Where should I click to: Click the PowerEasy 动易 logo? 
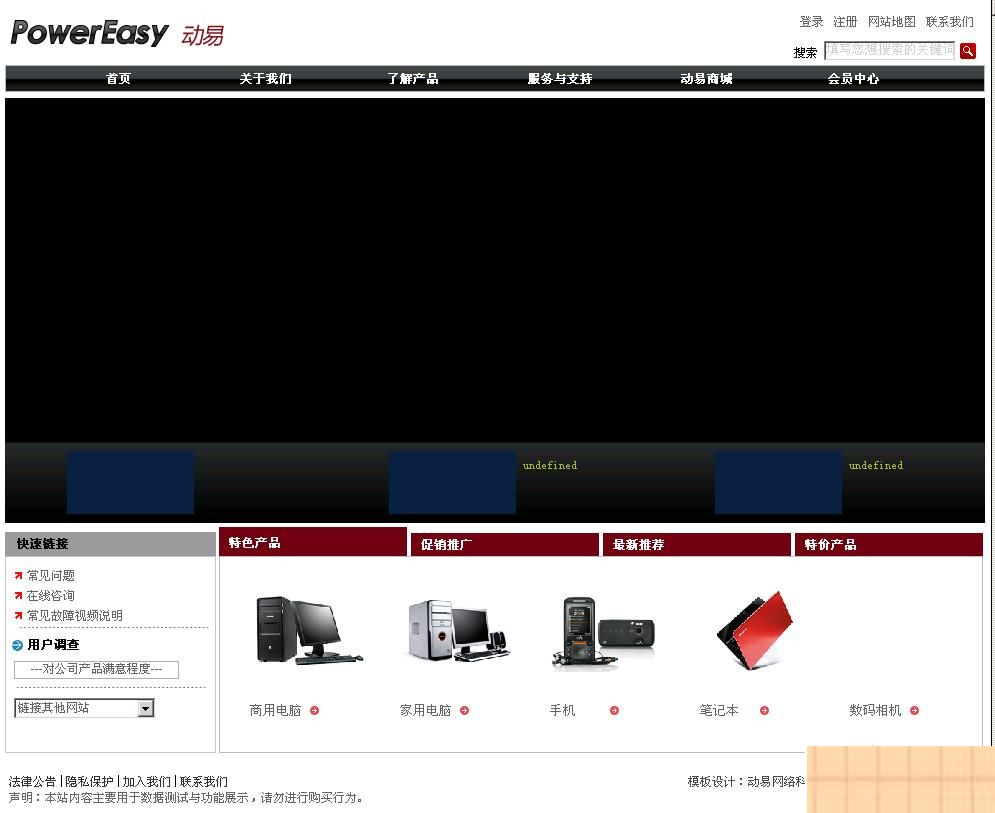coord(115,32)
